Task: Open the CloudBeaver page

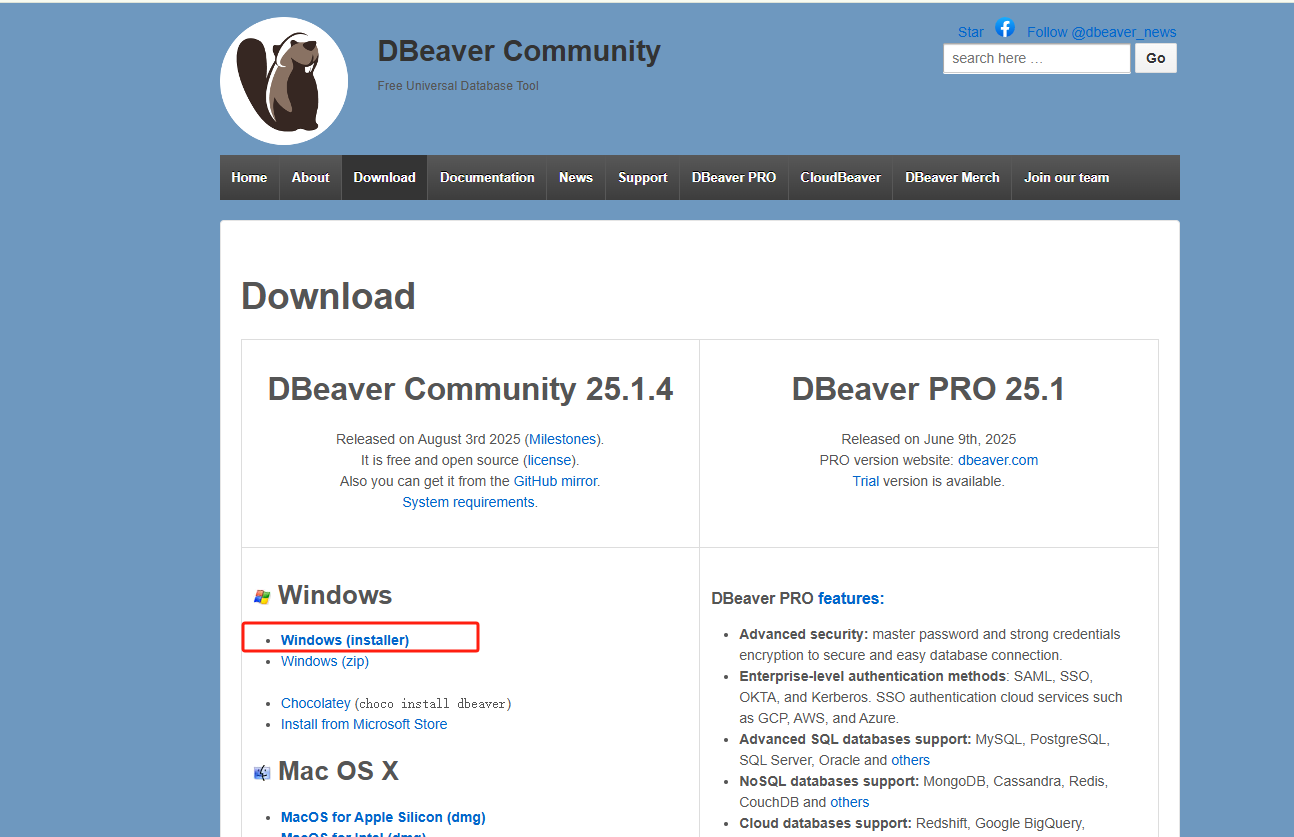Action: click(x=840, y=177)
